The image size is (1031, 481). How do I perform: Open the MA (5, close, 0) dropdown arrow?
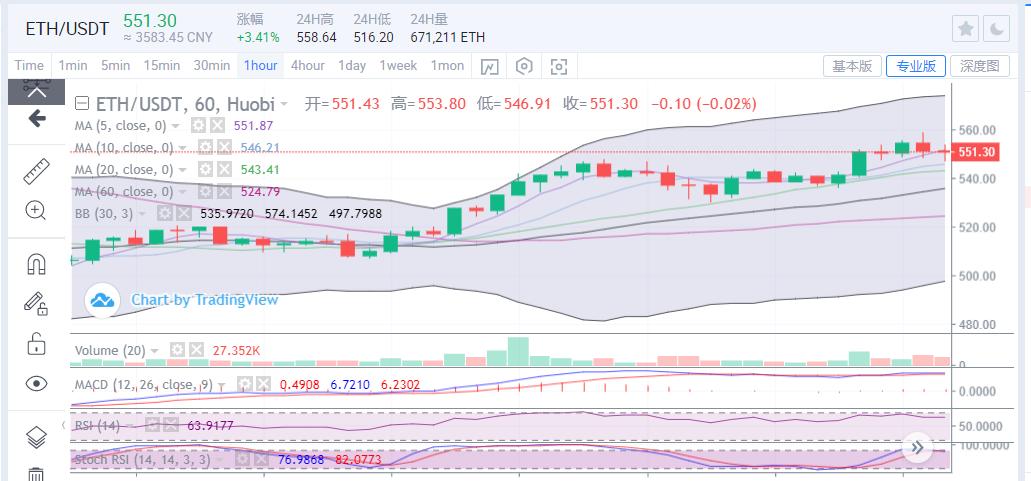176,126
